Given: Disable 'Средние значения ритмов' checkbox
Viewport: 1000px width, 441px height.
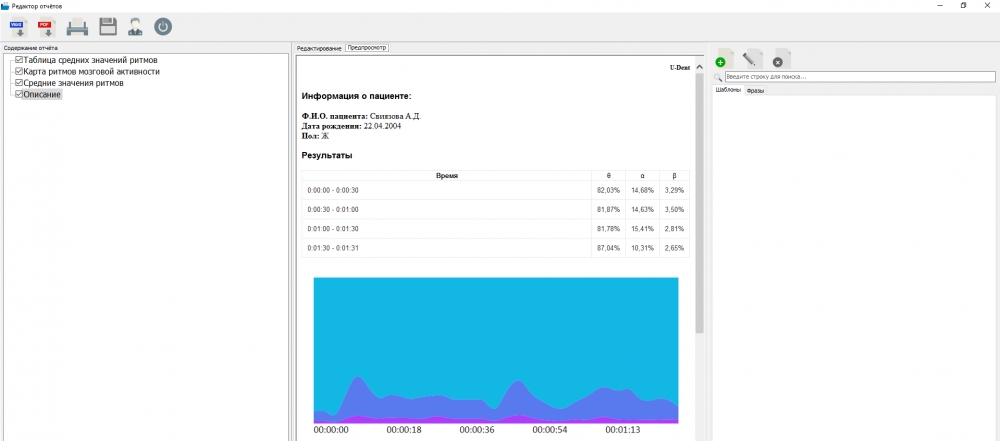Looking at the screenshot, I should [19, 83].
